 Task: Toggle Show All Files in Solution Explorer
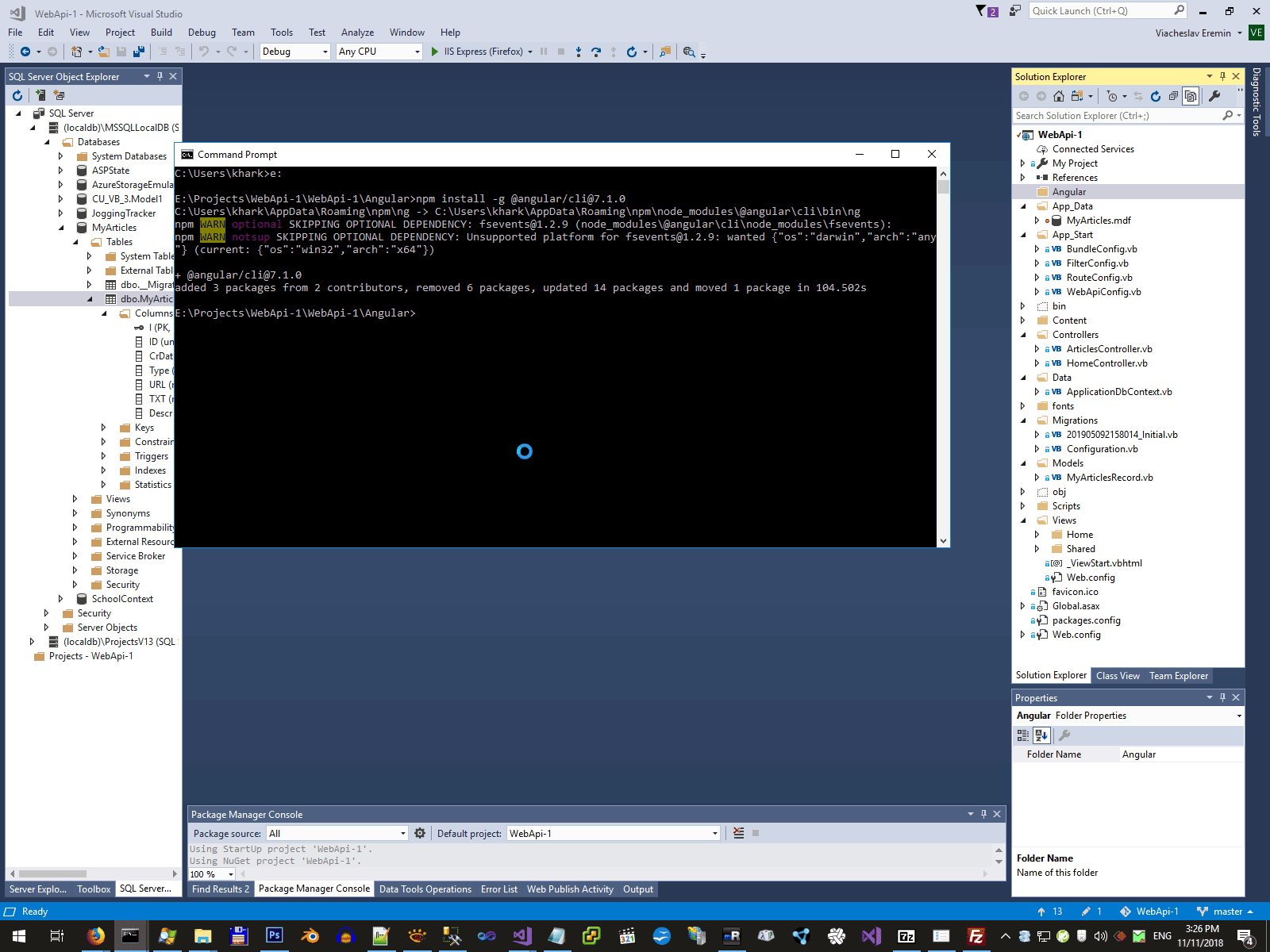coord(1191,96)
